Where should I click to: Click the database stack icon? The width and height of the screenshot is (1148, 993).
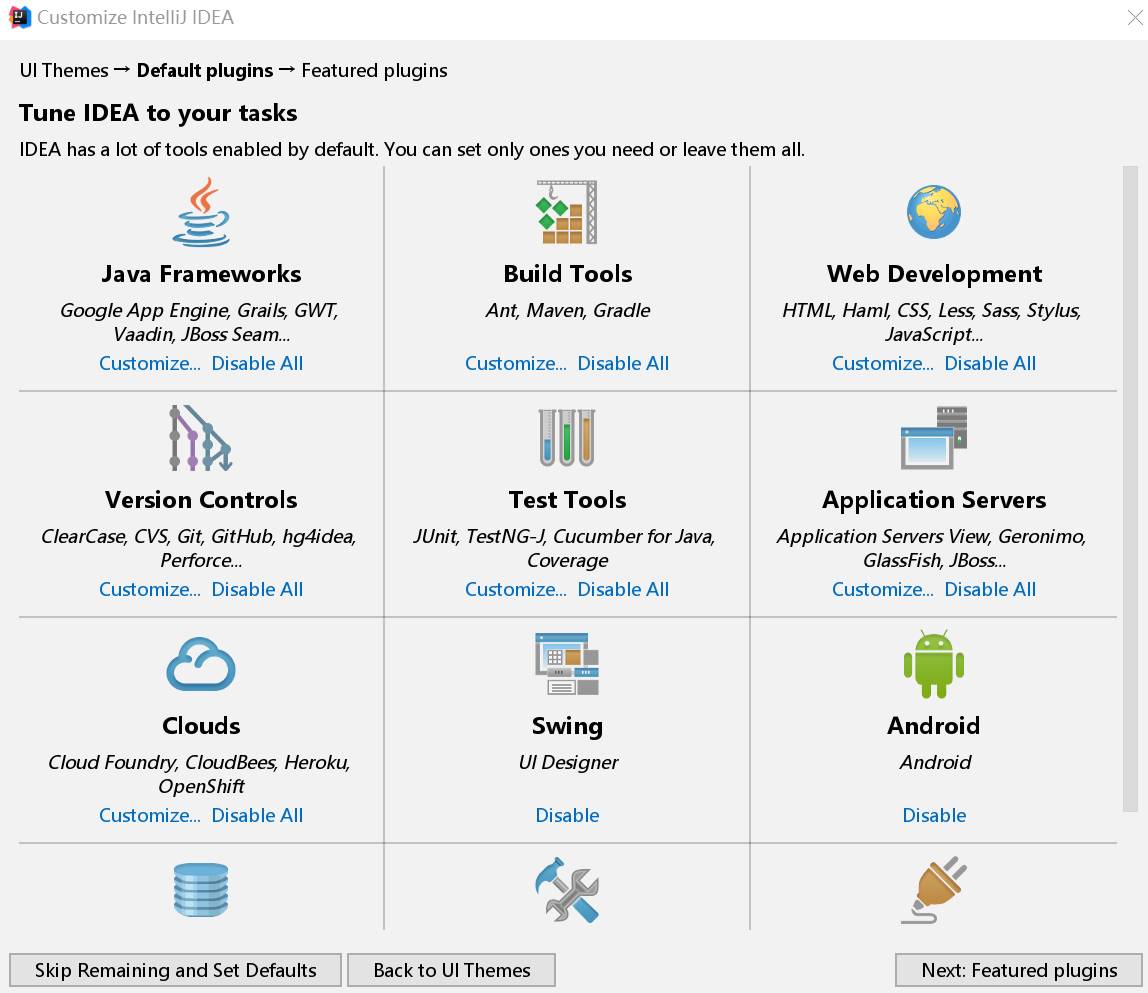coord(201,890)
